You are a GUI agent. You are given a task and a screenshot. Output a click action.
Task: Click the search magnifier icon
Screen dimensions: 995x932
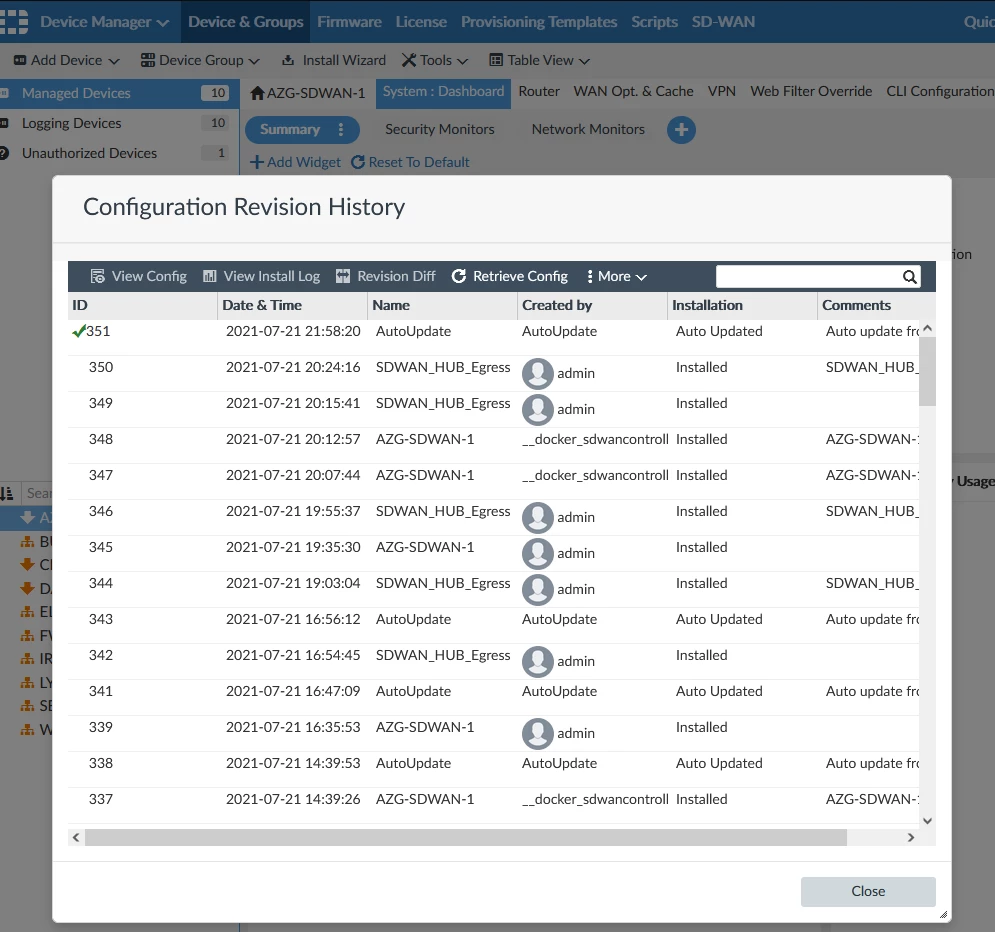click(909, 277)
